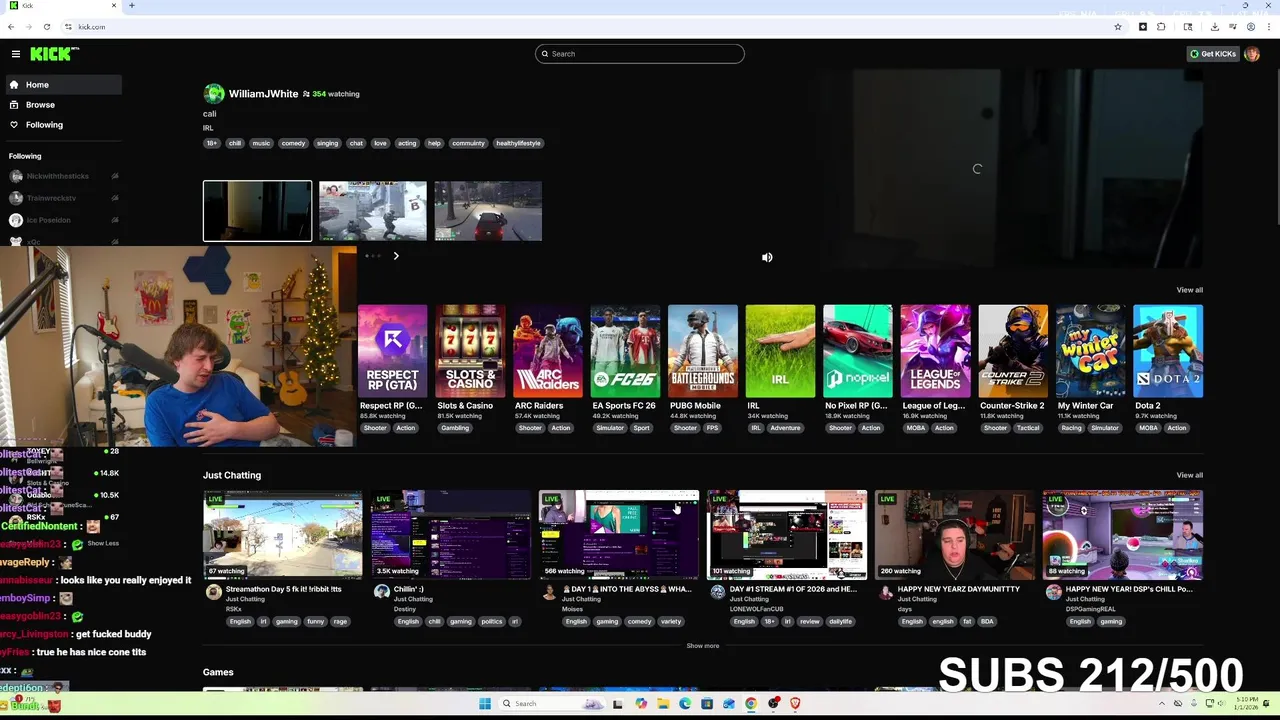Unmute the featured stream volume icon
The height and width of the screenshot is (720, 1280).
767,258
